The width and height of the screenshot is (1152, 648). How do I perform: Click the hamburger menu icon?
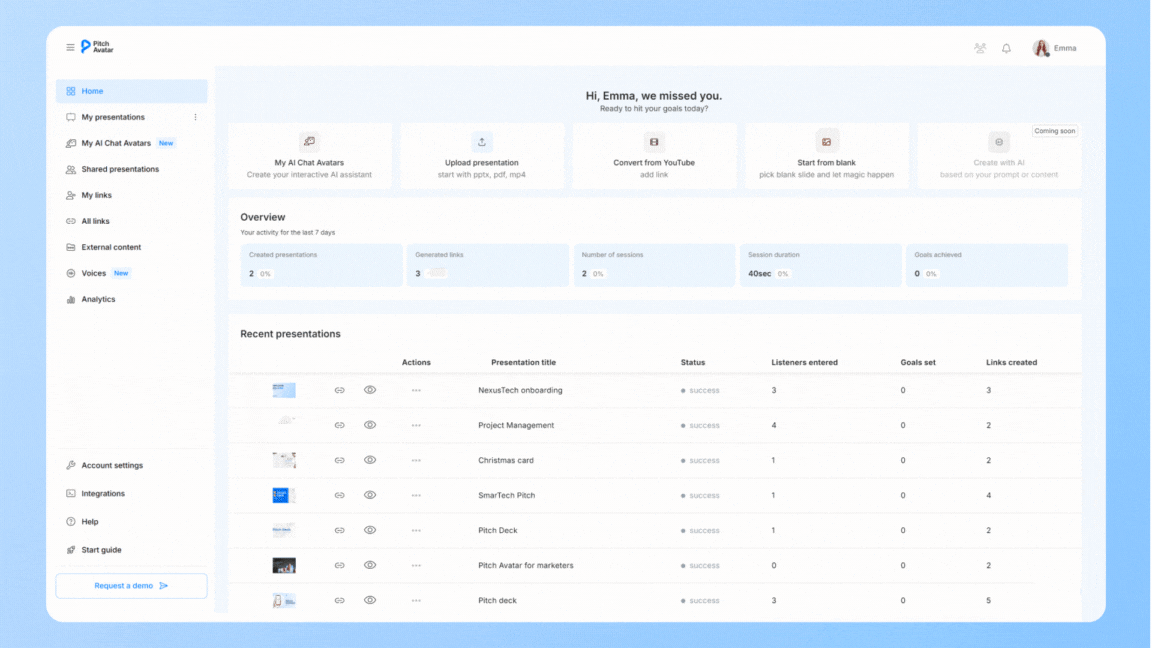(x=70, y=47)
